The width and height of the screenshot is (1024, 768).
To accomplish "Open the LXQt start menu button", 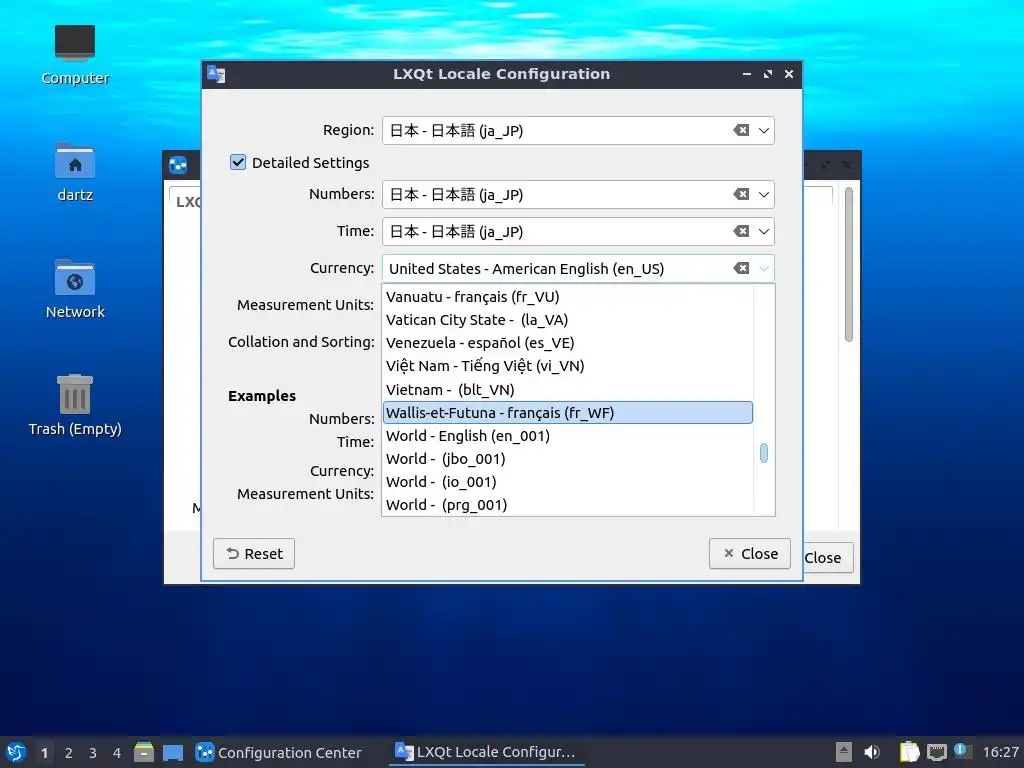I will (x=16, y=752).
